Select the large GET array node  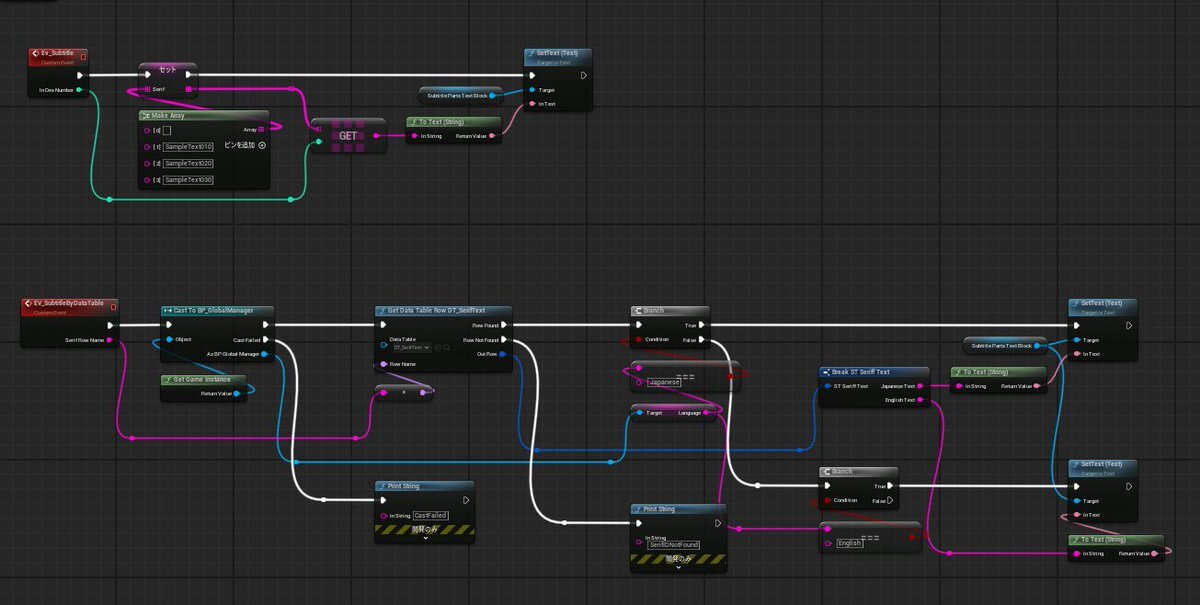(347, 136)
